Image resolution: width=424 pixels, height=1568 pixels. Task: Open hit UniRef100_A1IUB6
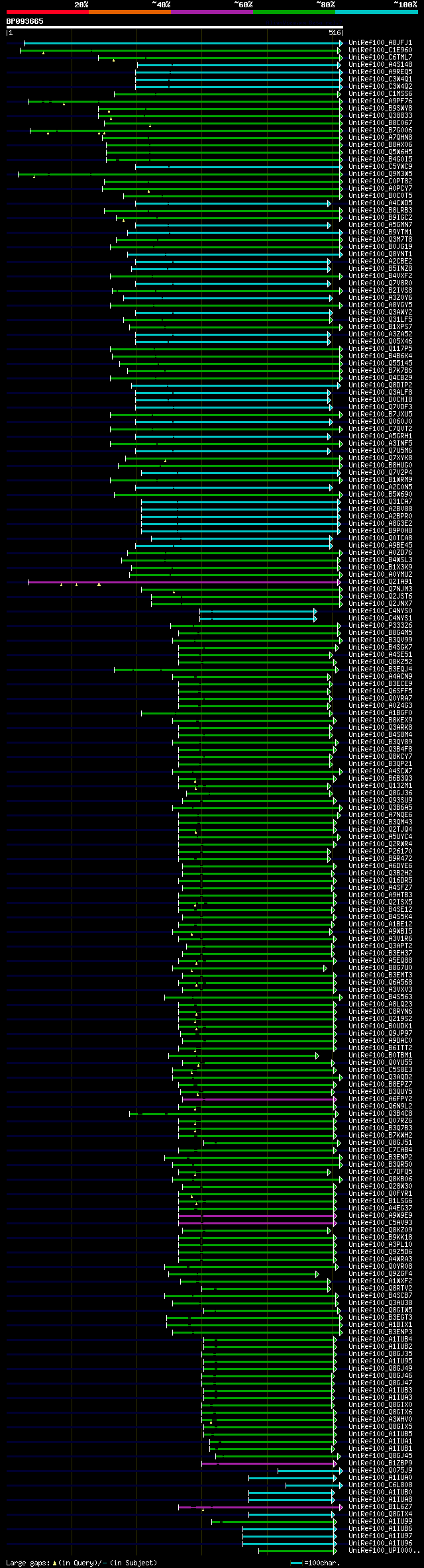click(380, 1528)
